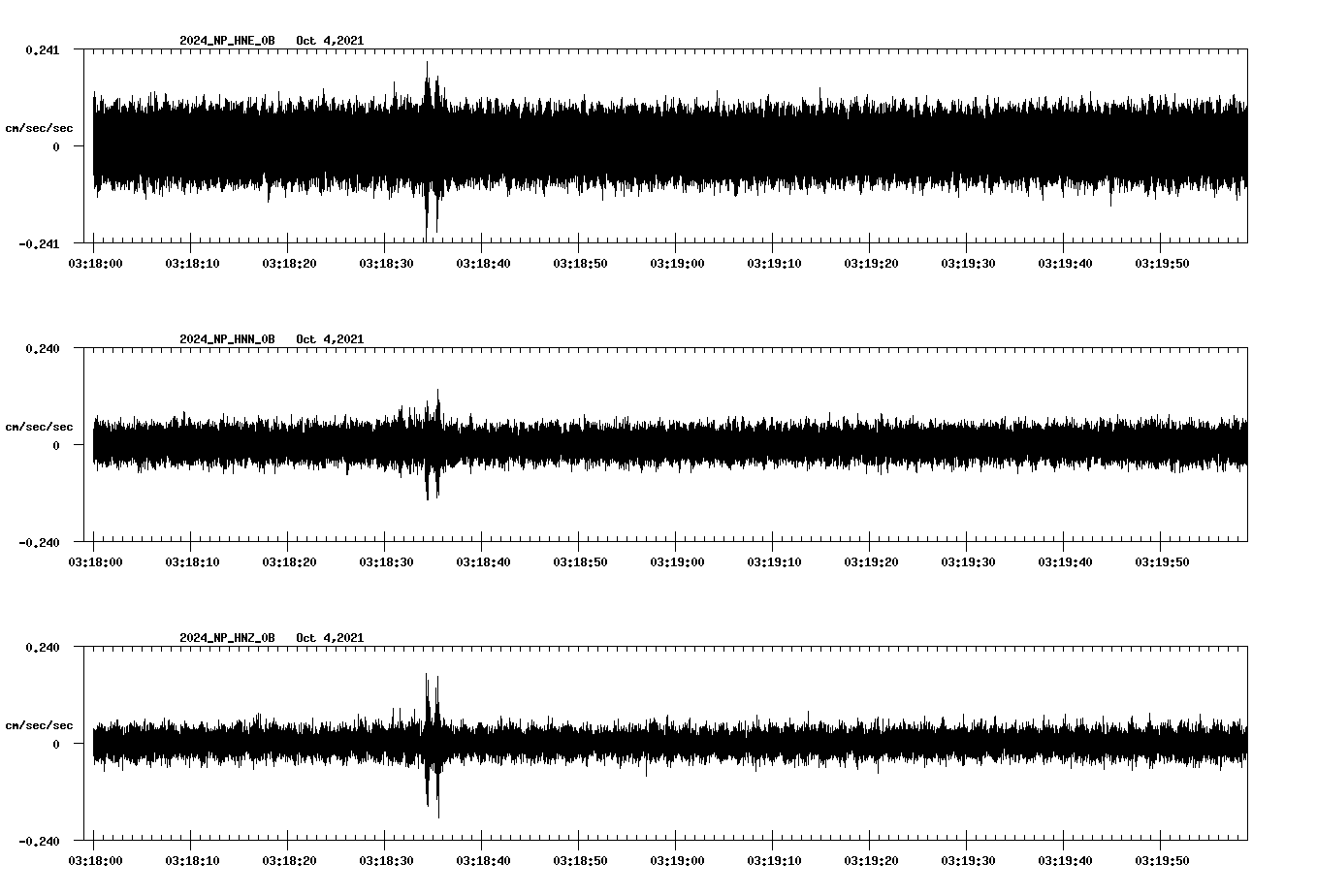Click the zero axis label on HNN plot
1317x896 pixels.
pyautogui.click(x=56, y=446)
